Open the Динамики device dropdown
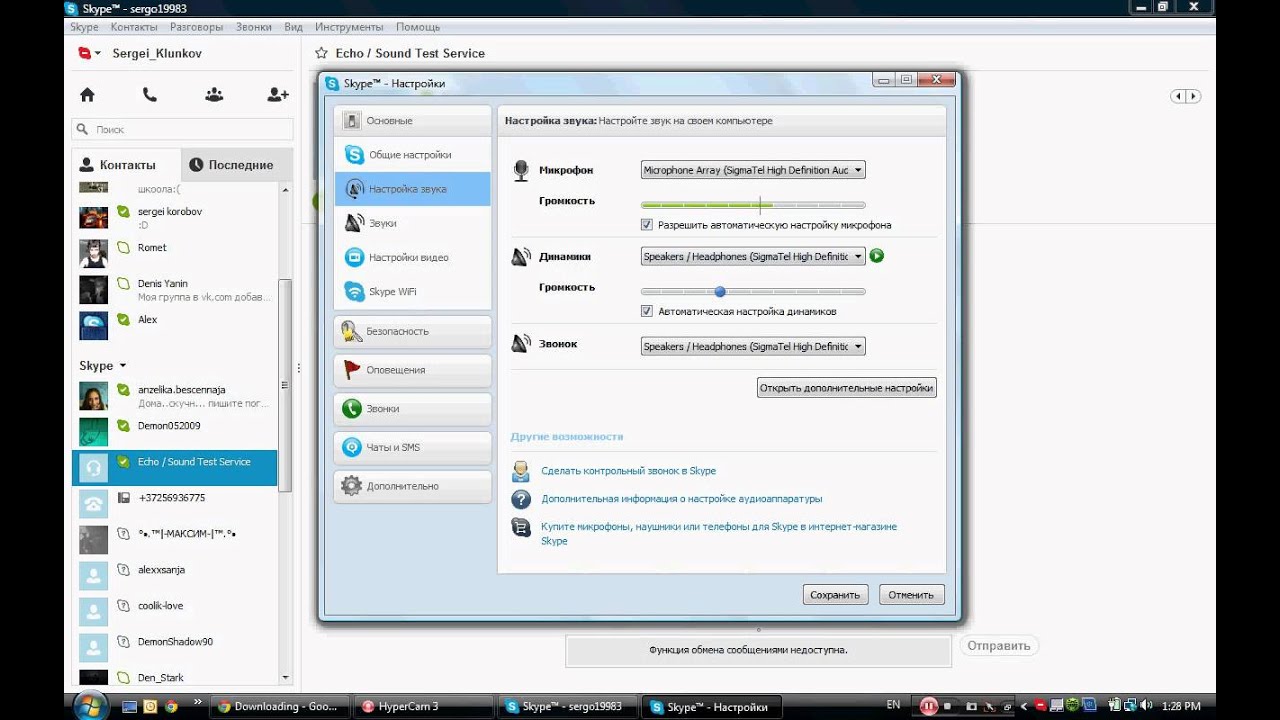The image size is (1280, 720). (x=752, y=256)
